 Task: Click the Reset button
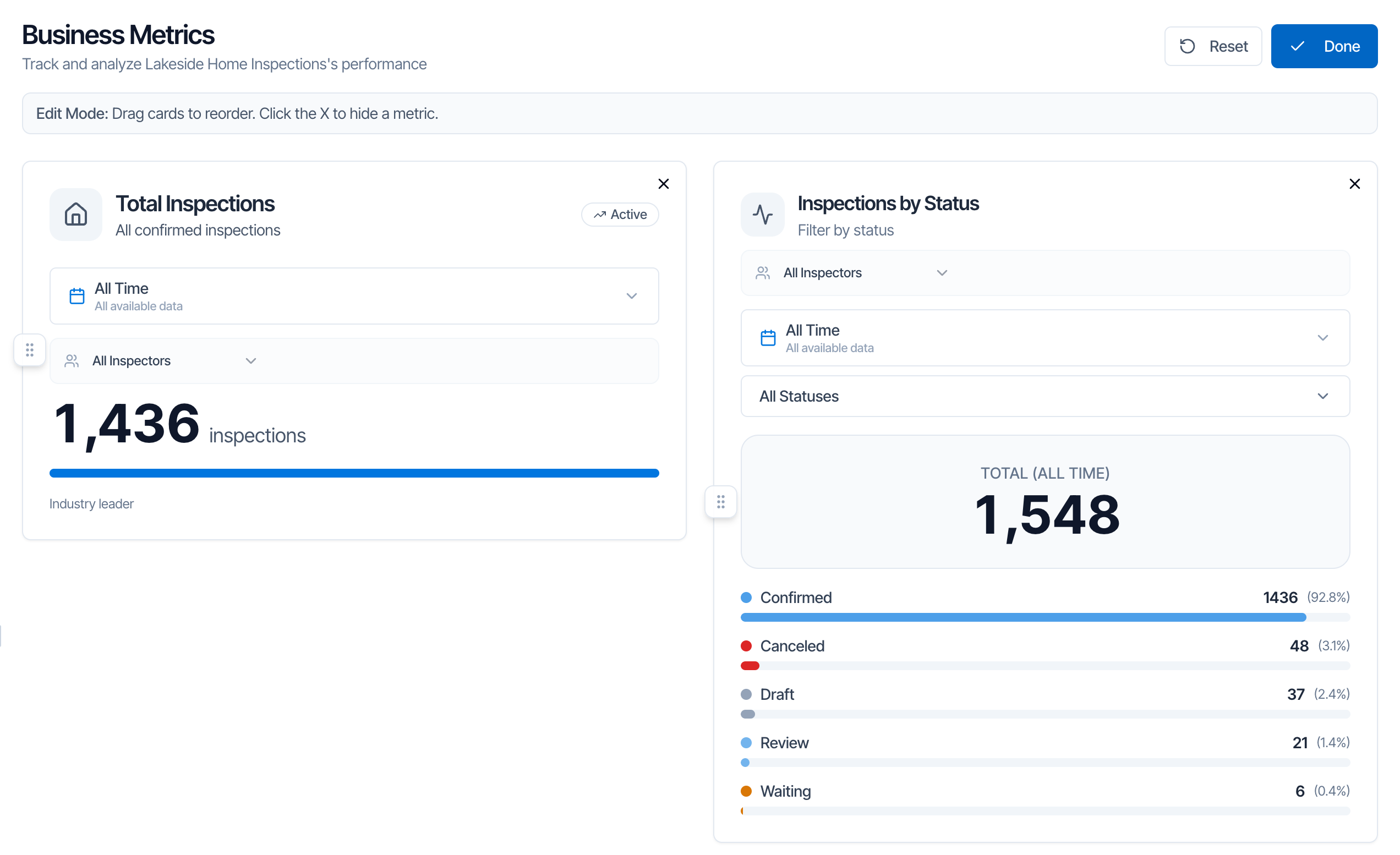[1212, 46]
